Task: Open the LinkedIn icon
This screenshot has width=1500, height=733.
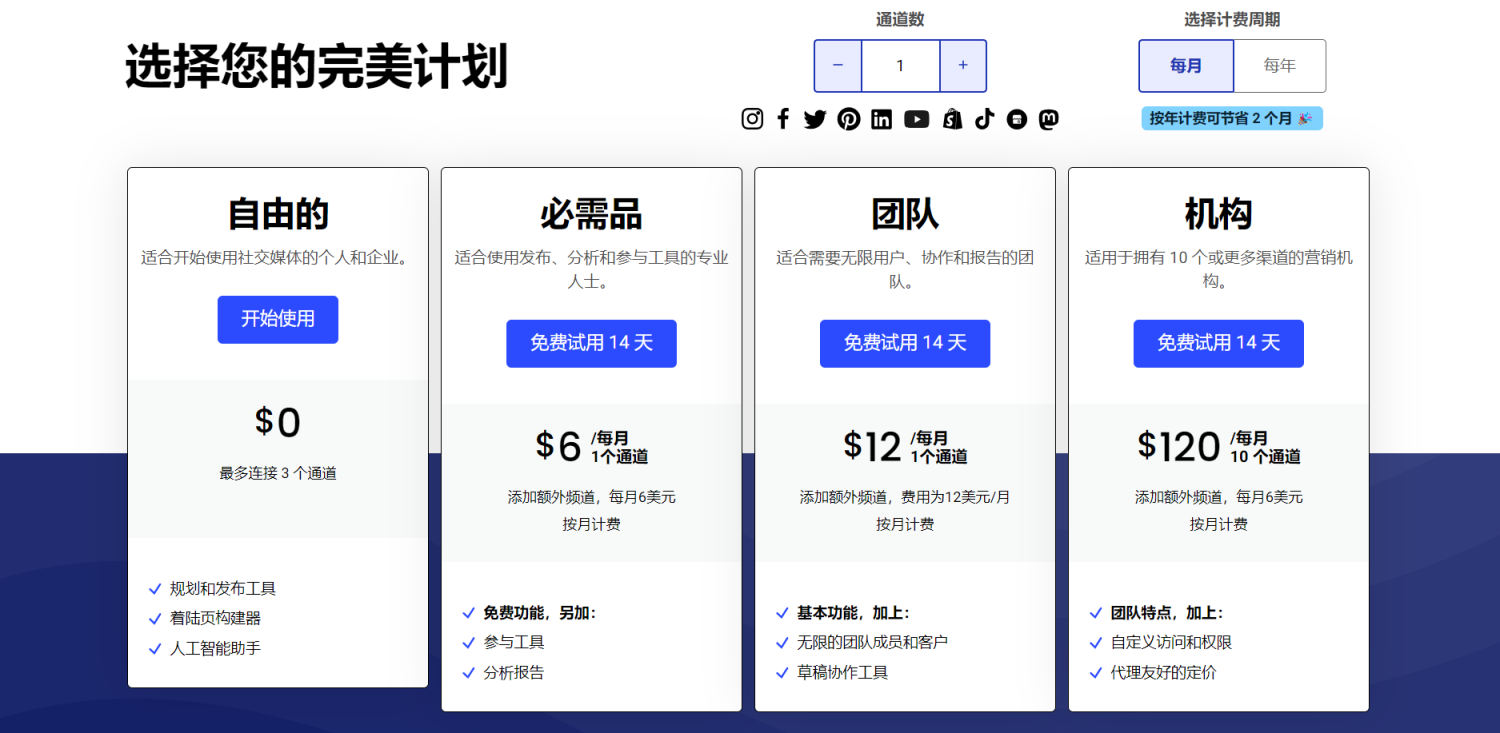Action: pos(881,119)
